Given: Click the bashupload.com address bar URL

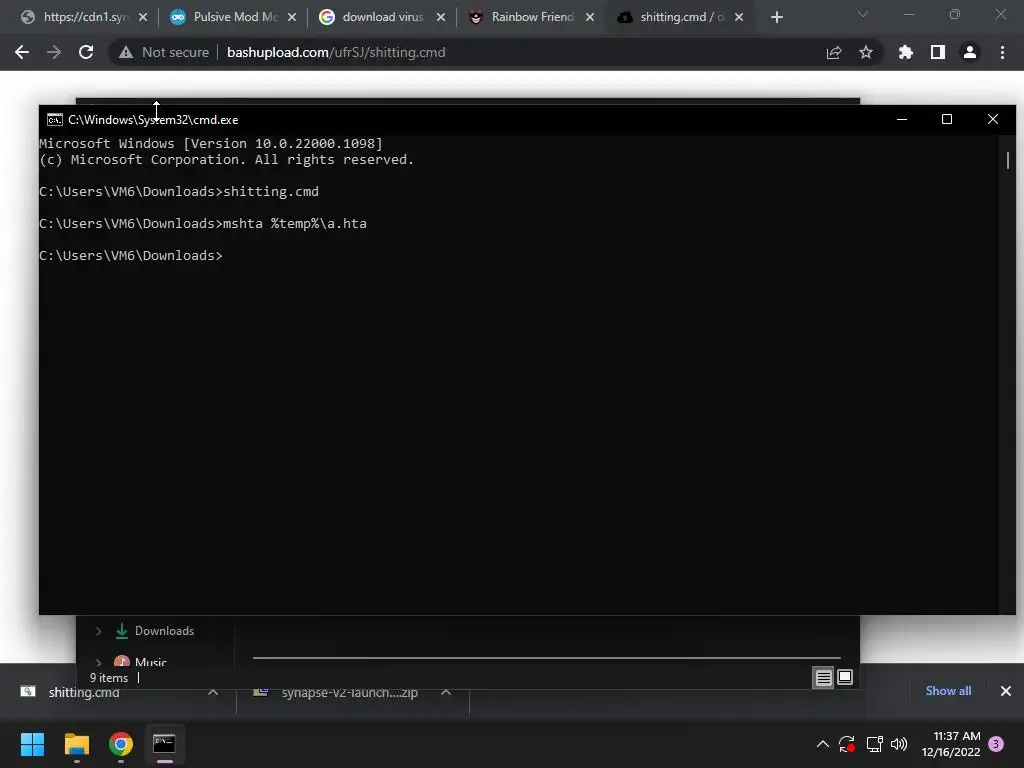Looking at the screenshot, I should click(x=336, y=52).
